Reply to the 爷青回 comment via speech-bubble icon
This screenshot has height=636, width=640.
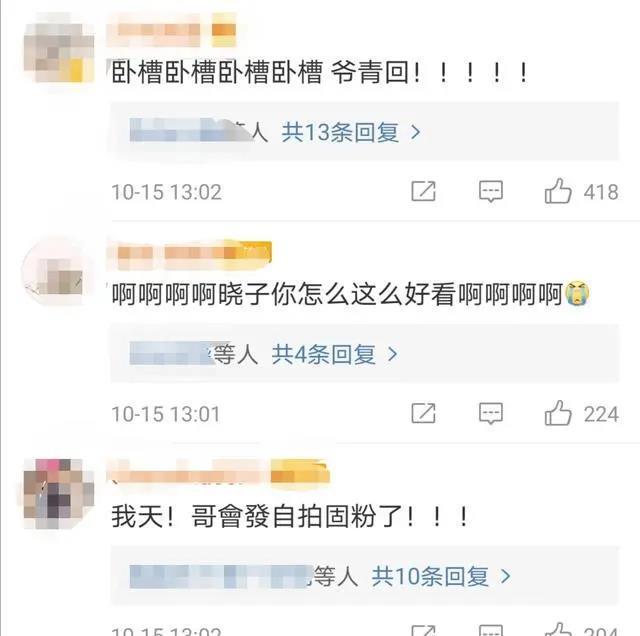tap(491, 191)
